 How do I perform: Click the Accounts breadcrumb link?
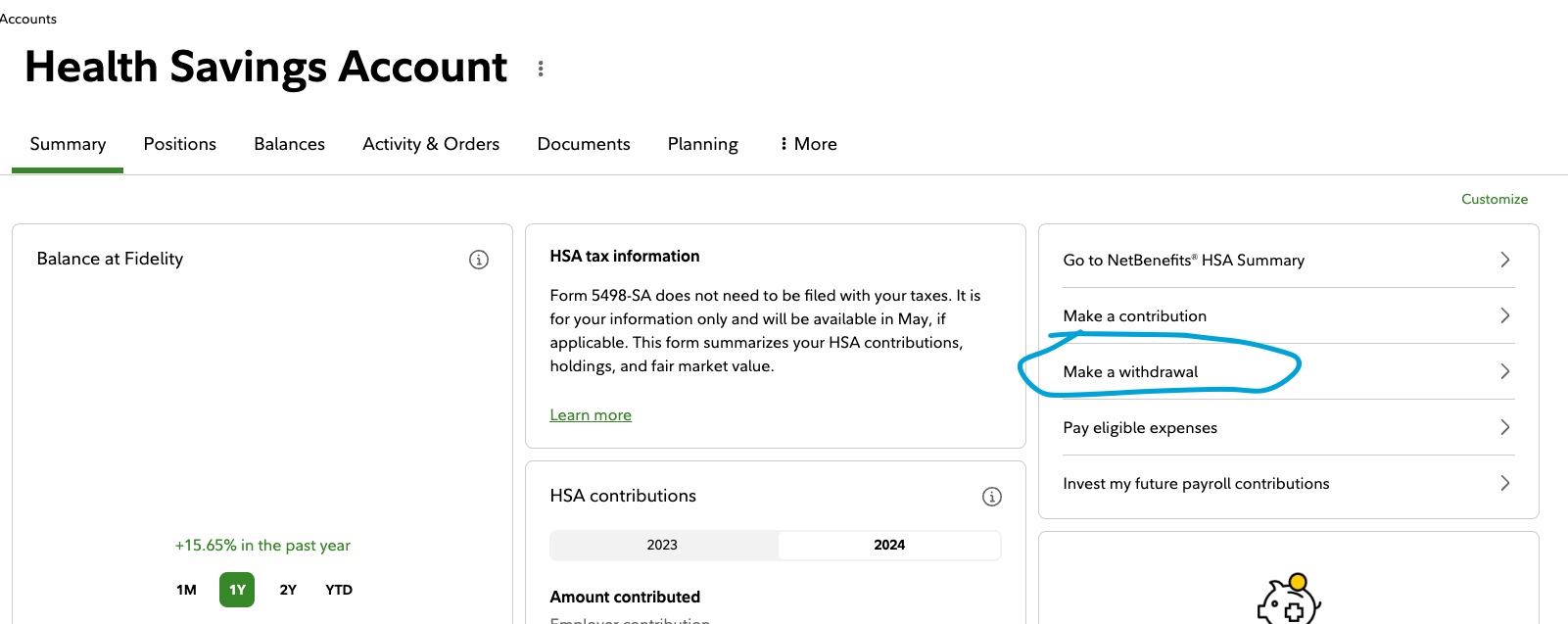(x=28, y=19)
